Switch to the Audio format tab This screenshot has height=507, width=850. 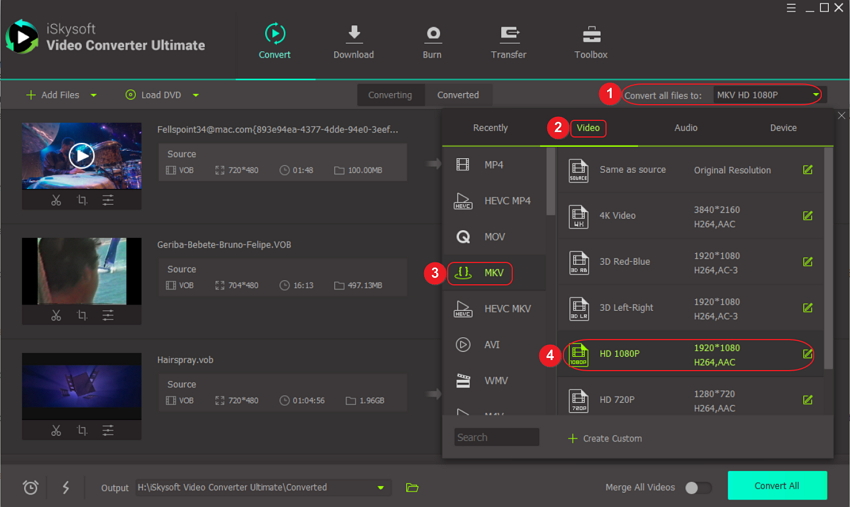pyautogui.click(x=686, y=128)
